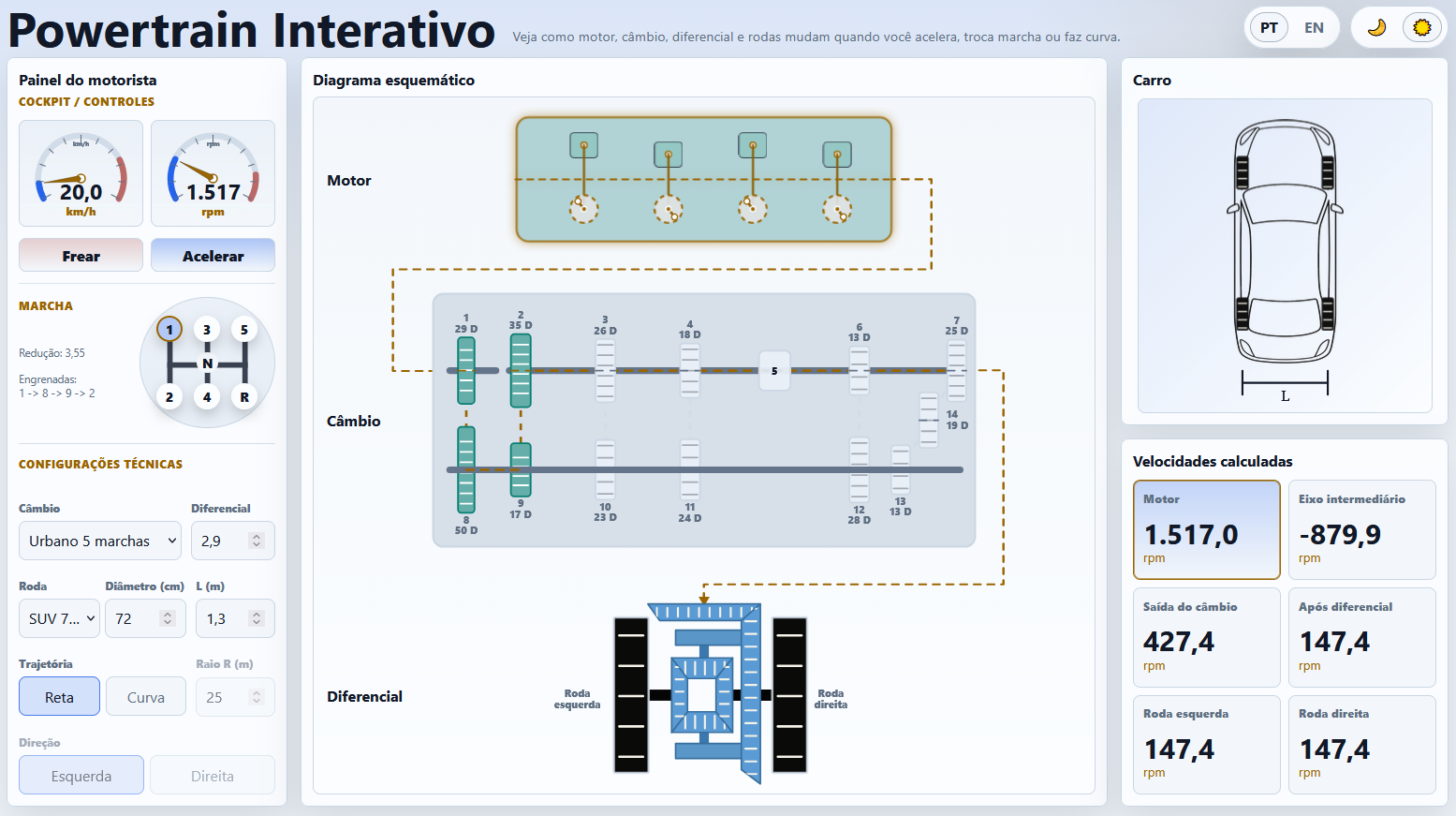This screenshot has width=1456, height=816.
Task: Engage gear 1 on the shifter
Action: pyautogui.click(x=169, y=330)
